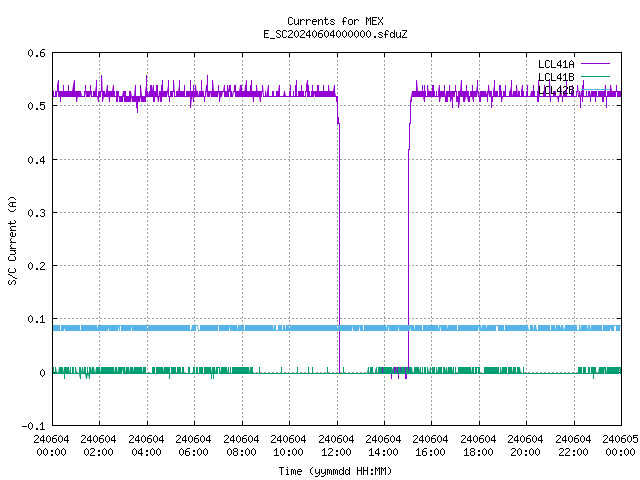Viewport: 640px width, 480px height.
Task: Click the 0.1 y-axis tick label
Action: (37, 319)
